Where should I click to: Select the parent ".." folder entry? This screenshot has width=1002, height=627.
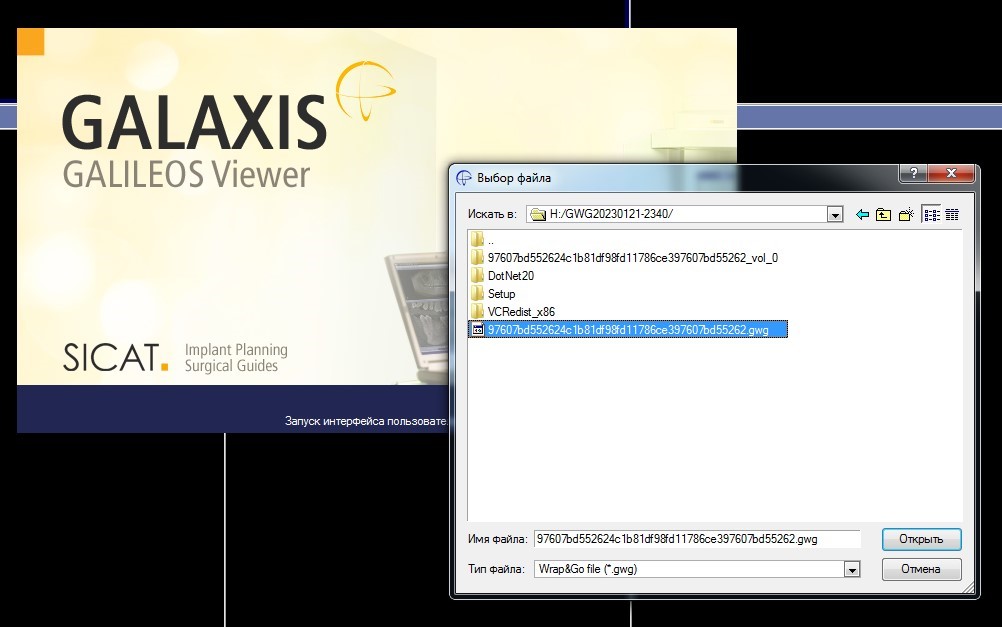click(490, 240)
